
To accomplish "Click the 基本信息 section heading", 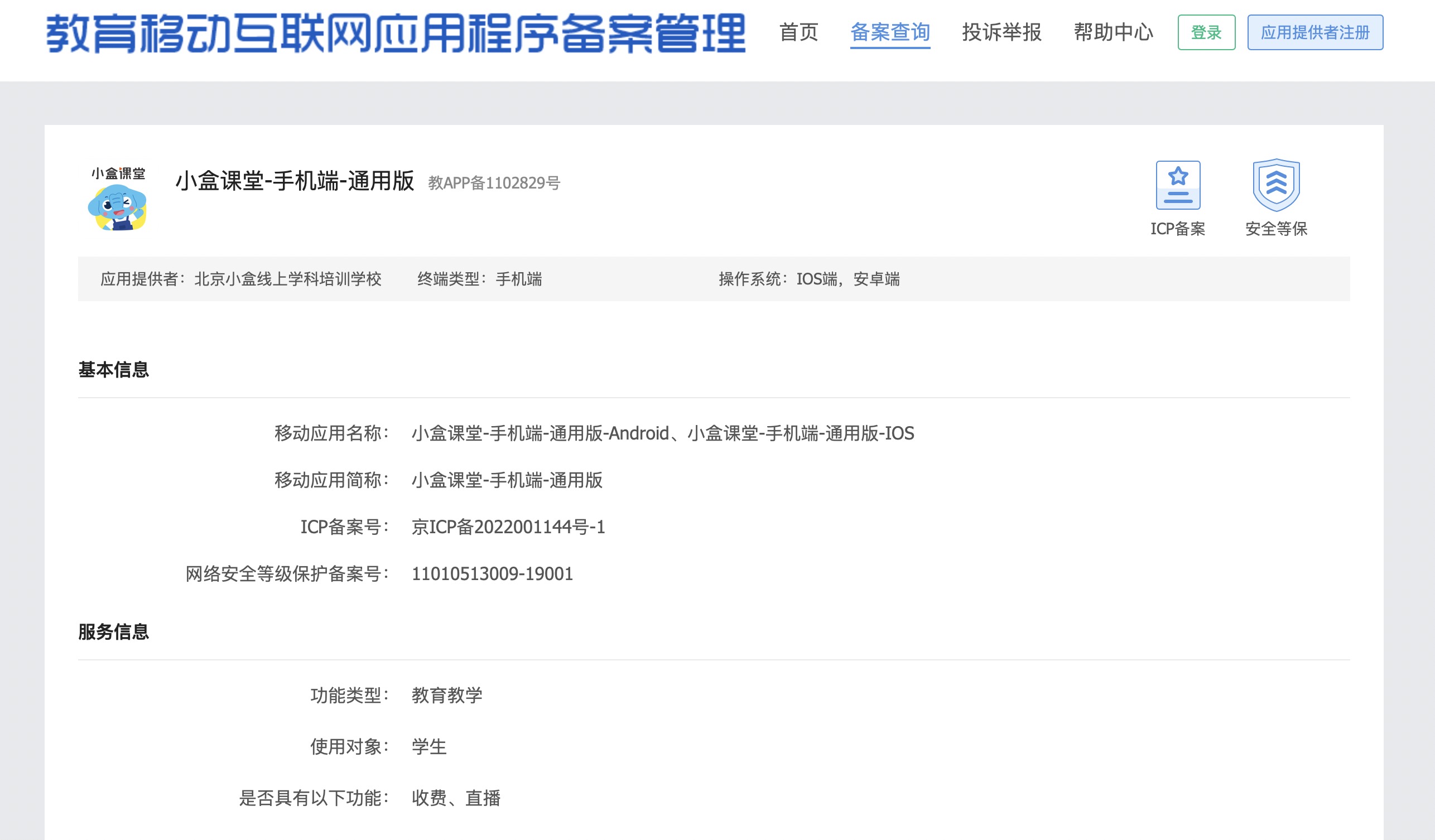I will (113, 369).
